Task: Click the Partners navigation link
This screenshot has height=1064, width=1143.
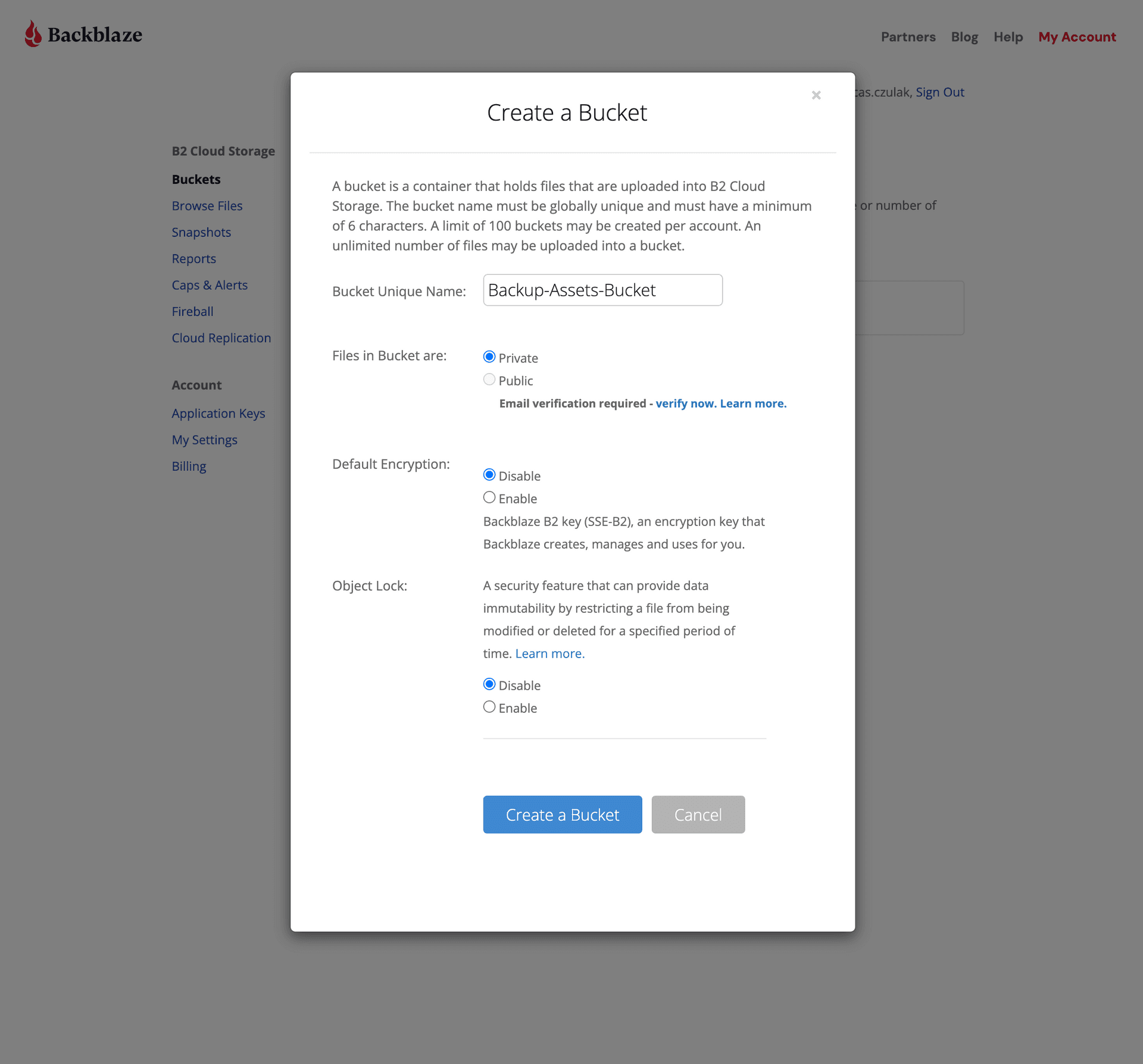Action: pyautogui.click(x=906, y=36)
